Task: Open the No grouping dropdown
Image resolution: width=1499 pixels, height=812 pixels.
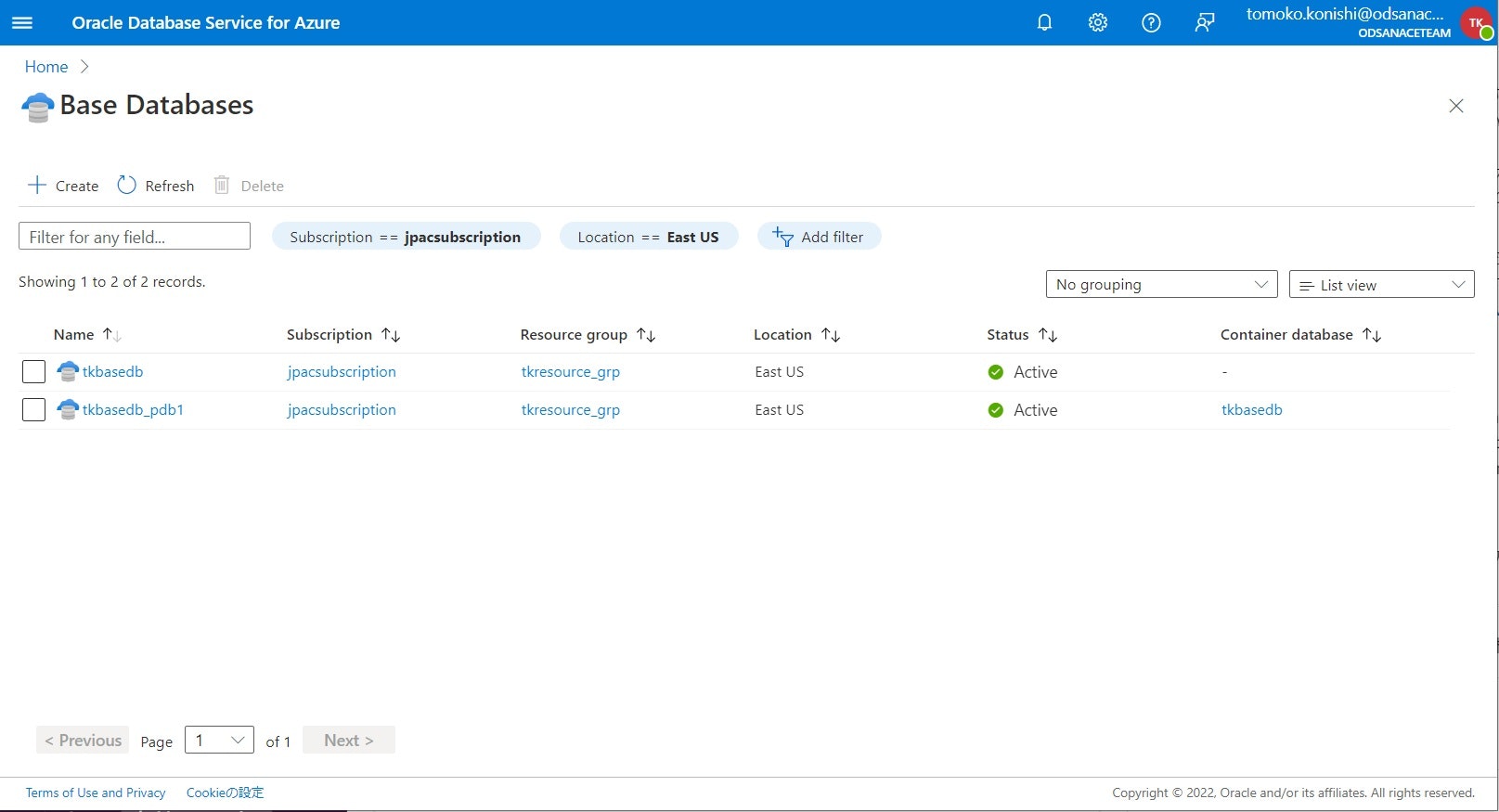Action: point(1161,284)
